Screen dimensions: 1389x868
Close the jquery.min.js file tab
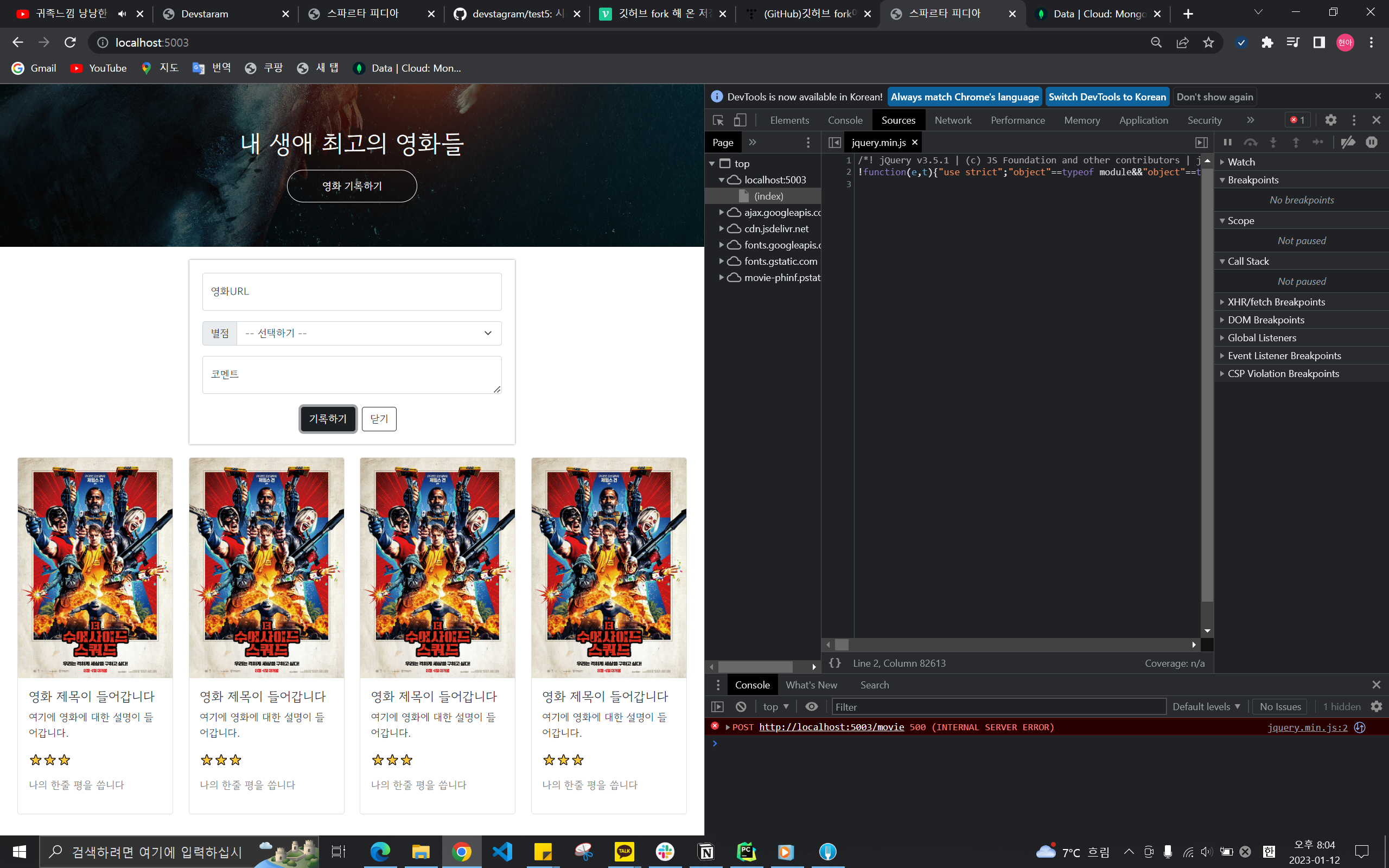tap(915, 142)
